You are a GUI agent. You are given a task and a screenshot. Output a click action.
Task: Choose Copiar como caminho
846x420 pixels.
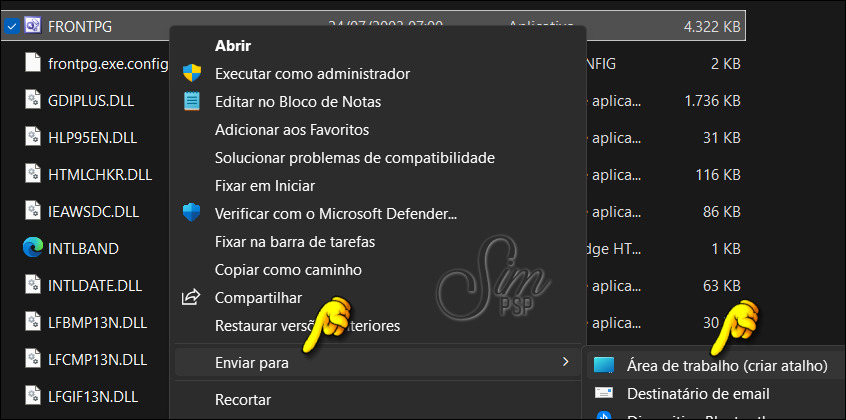pyautogui.click(x=288, y=270)
